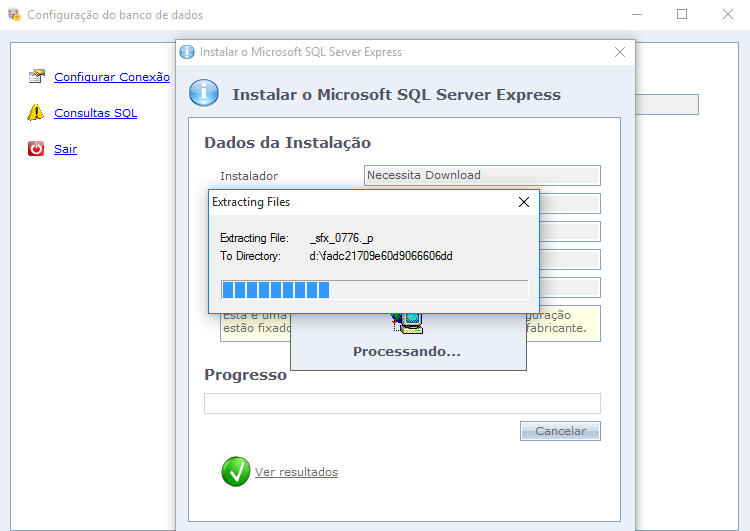Screen dimensions: 750x531
Task: Maximize the Configuração do banco de dados window
Action: (682, 14)
